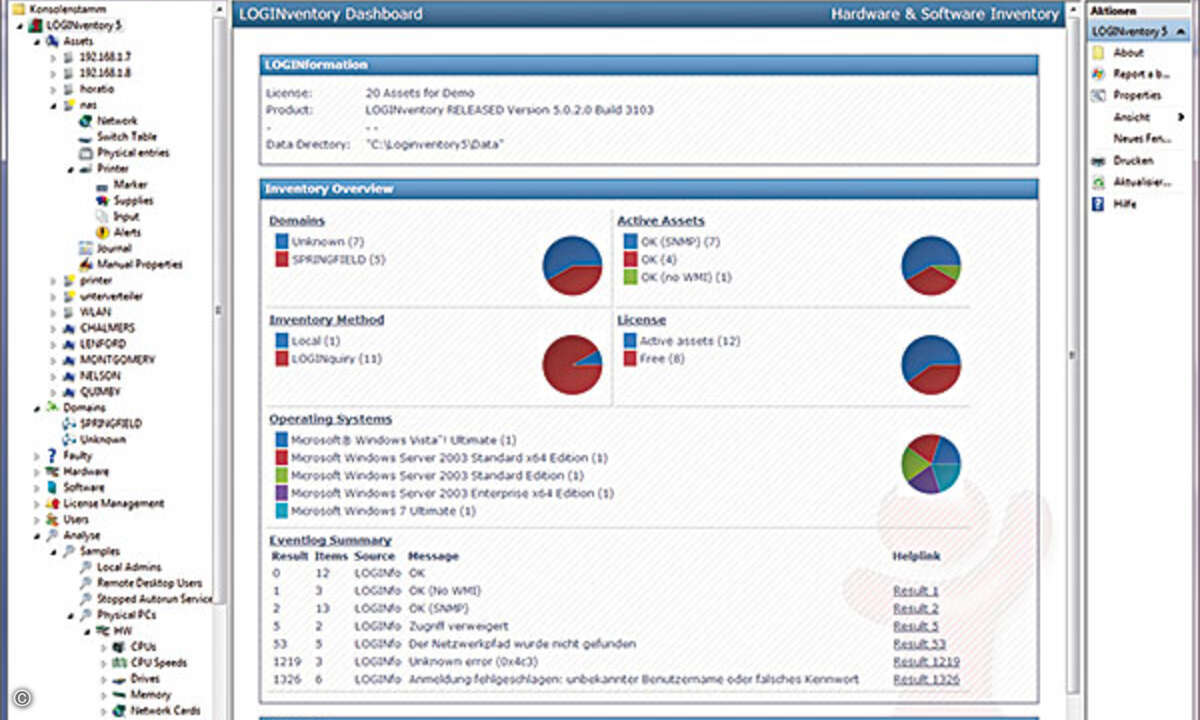
Task: Open the Switch Table icon
Action: [x=86, y=137]
